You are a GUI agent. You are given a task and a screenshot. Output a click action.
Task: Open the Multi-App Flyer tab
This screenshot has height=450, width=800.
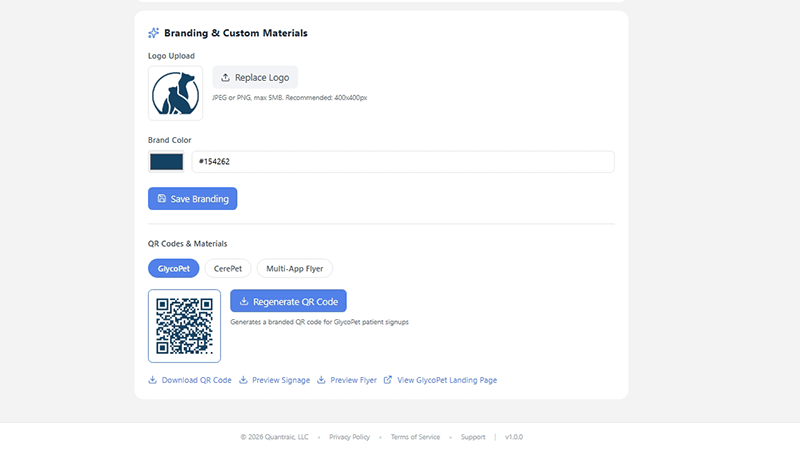point(294,268)
